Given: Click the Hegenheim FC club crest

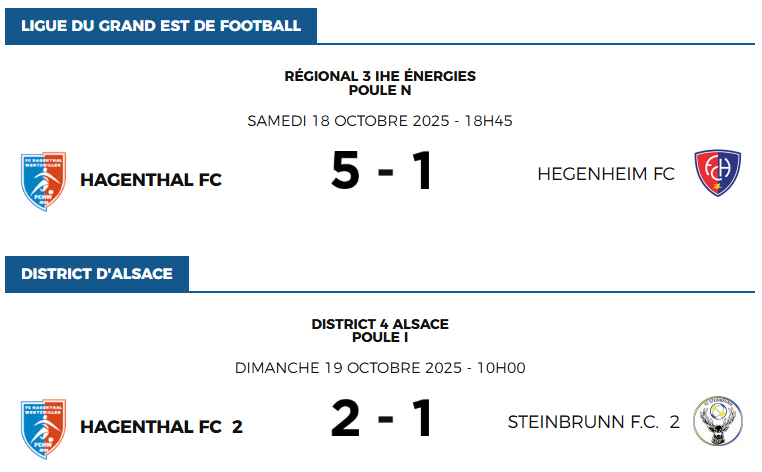Looking at the screenshot, I should point(716,173).
